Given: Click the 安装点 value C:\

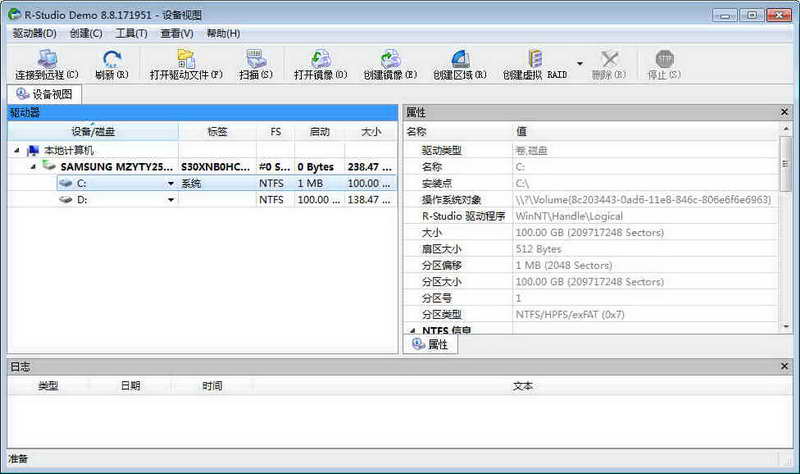Looking at the screenshot, I should [x=522, y=183].
